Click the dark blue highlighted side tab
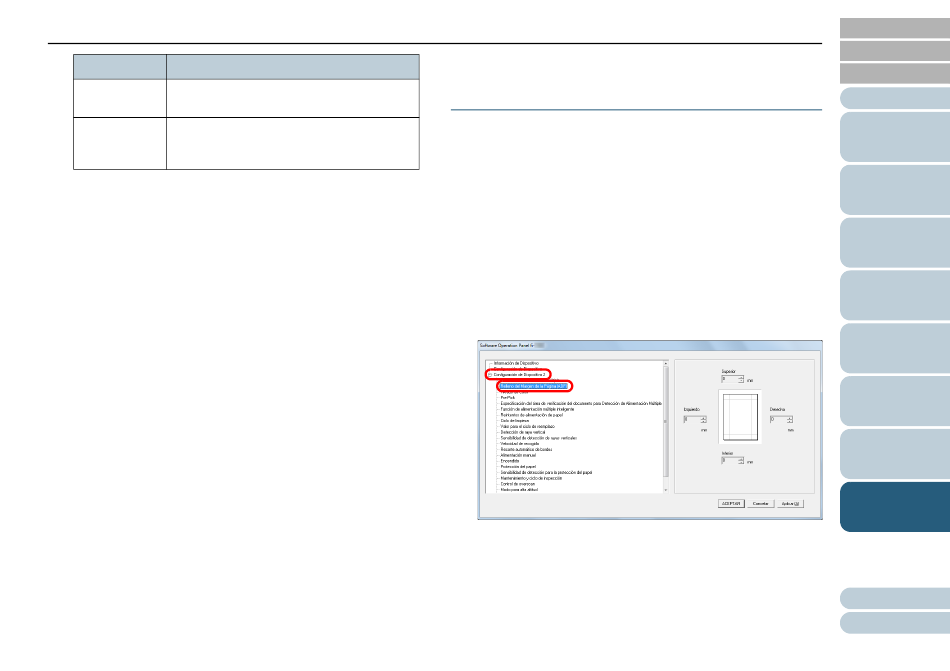The image size is (950, 671). tap(895, 507)
